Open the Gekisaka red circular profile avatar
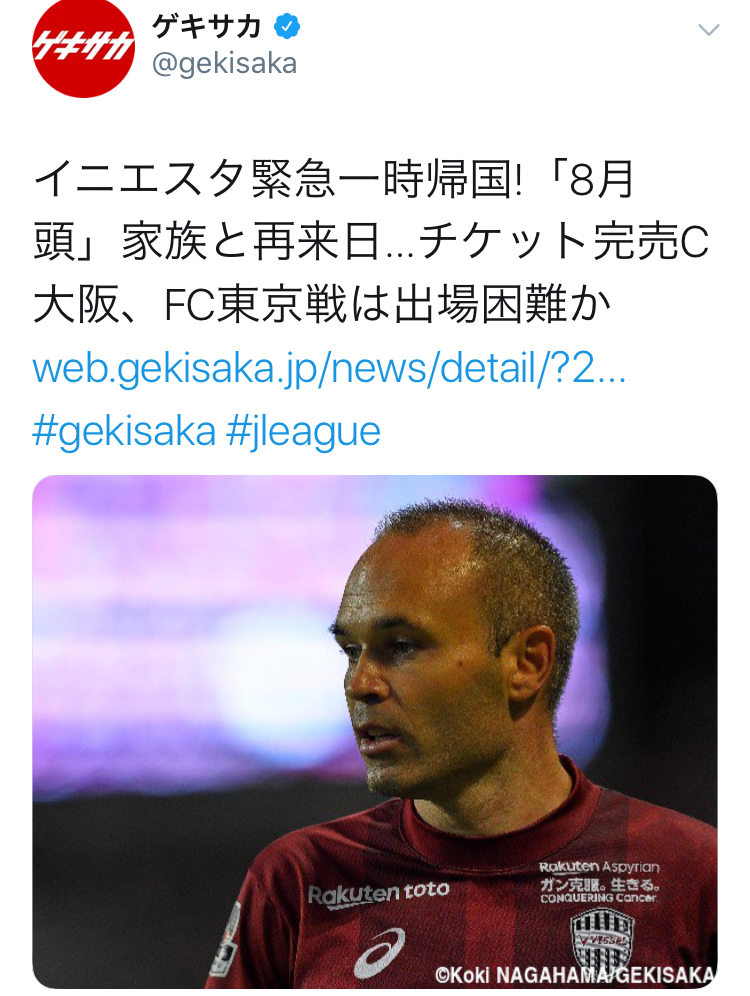 pyautogui.click(x=83, y=46)
